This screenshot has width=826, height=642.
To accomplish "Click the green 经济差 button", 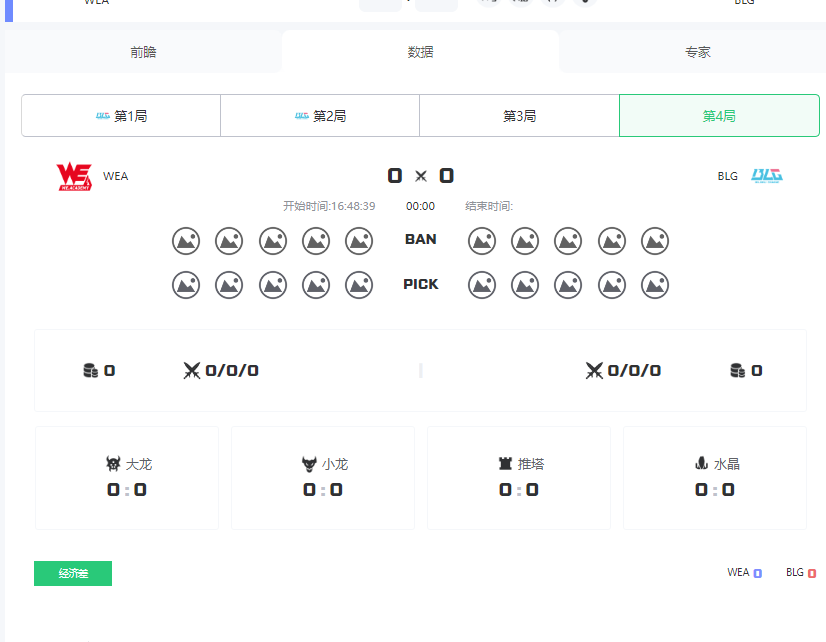I will pyautogui.click(x=73, y=573).
